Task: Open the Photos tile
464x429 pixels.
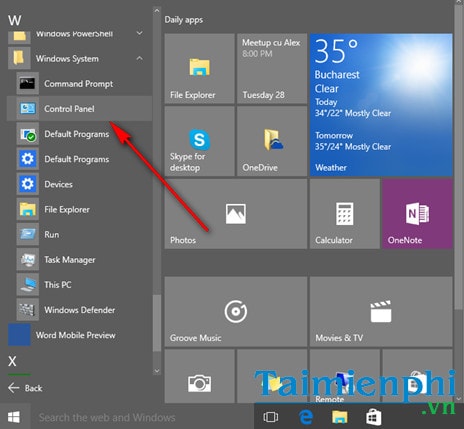Action: point(236,214)
